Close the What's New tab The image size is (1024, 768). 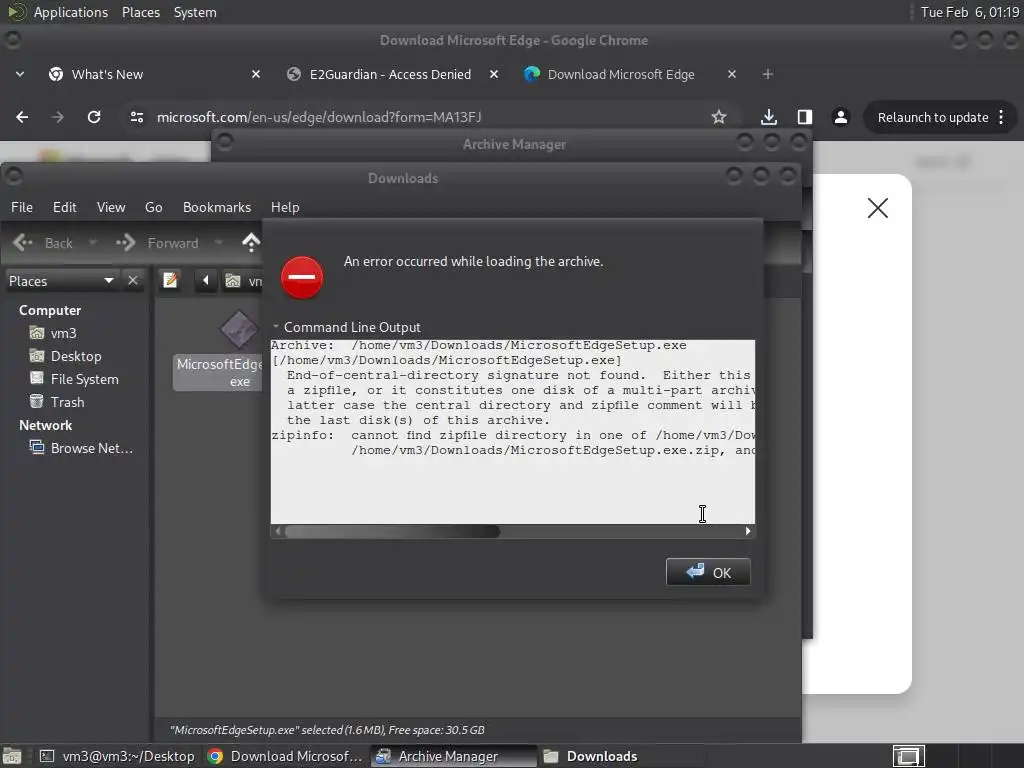tap(256, 74)
